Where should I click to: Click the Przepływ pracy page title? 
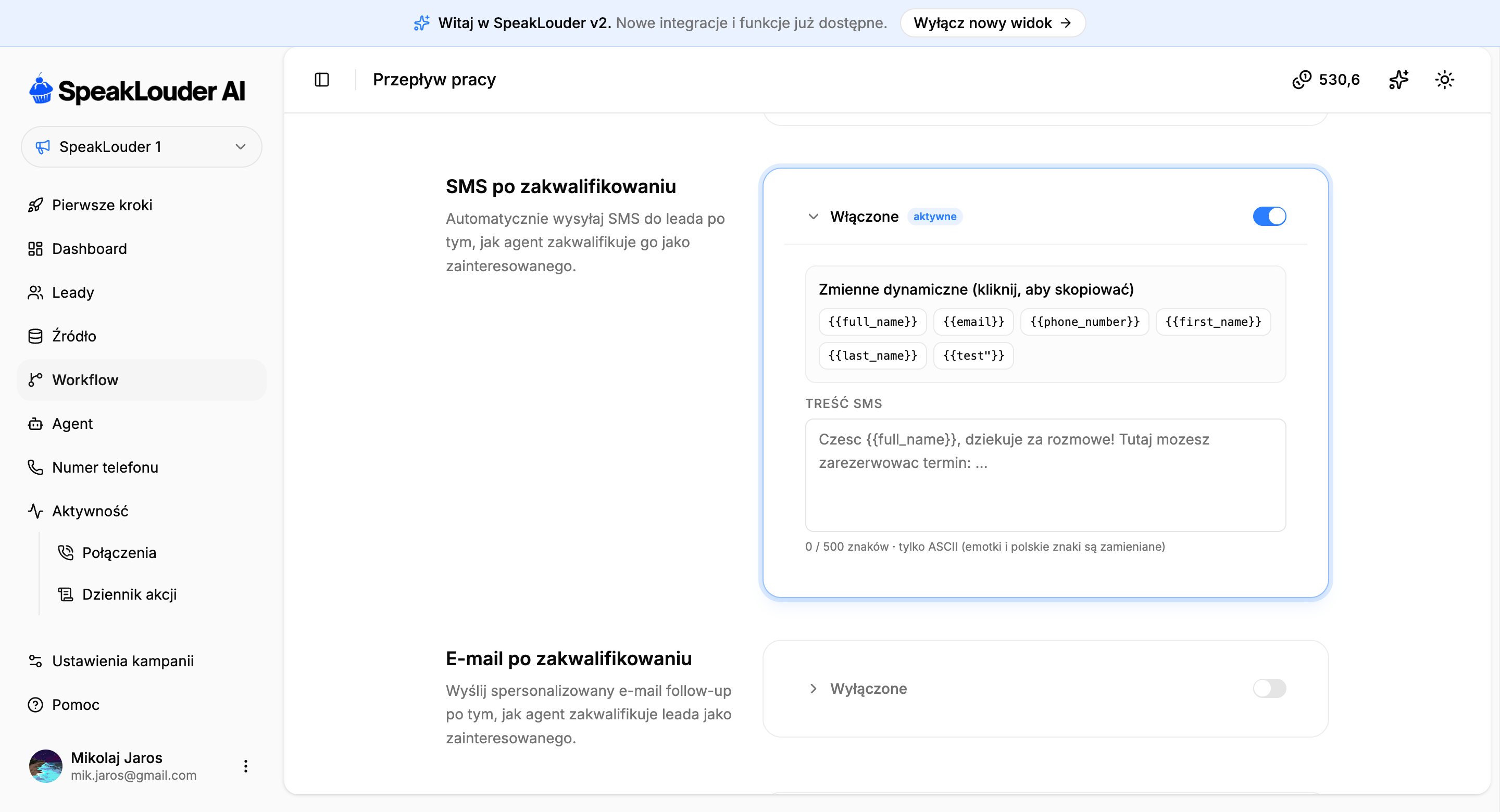(434, 80)
